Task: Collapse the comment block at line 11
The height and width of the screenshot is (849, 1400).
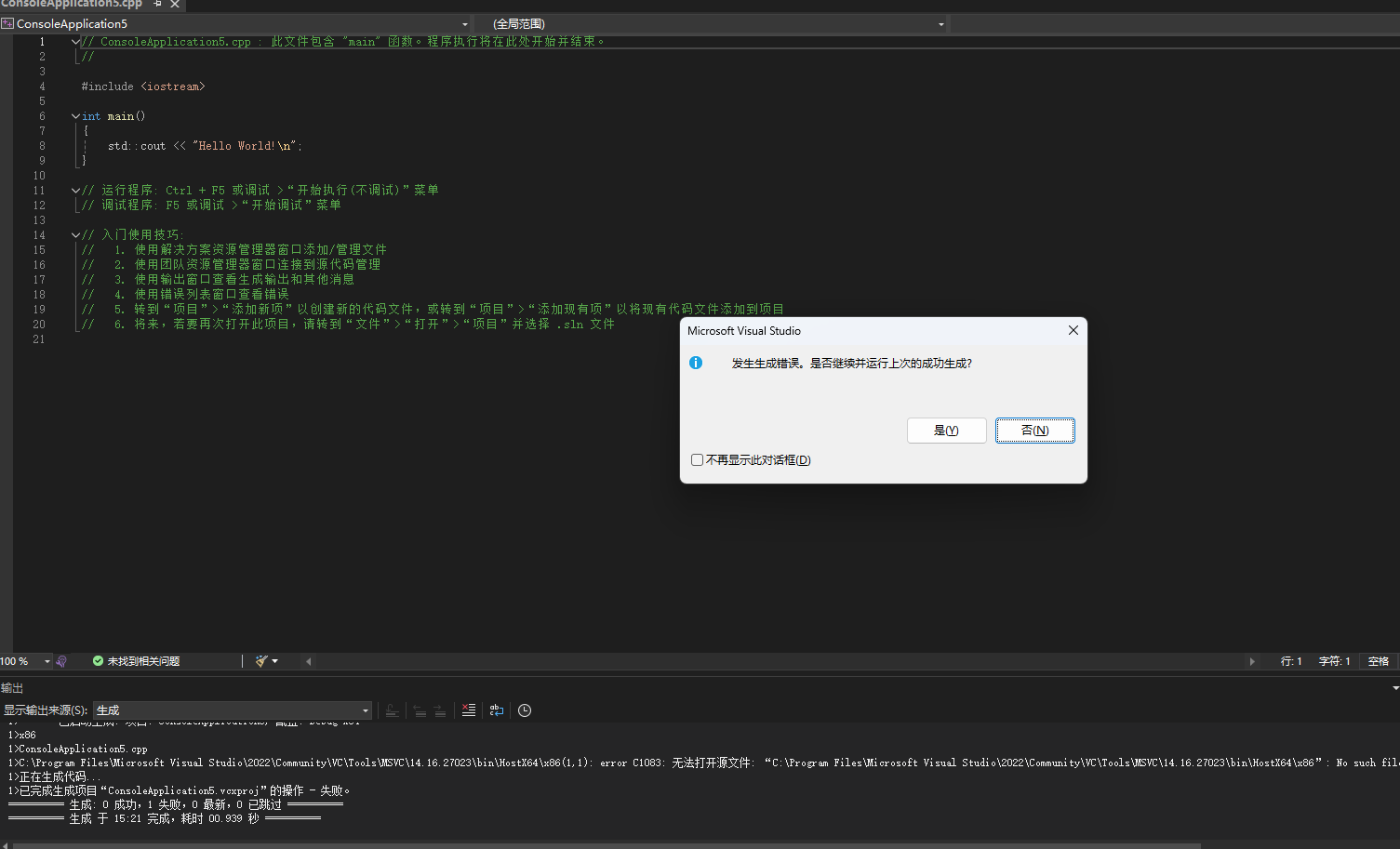Action: (75, 191)
